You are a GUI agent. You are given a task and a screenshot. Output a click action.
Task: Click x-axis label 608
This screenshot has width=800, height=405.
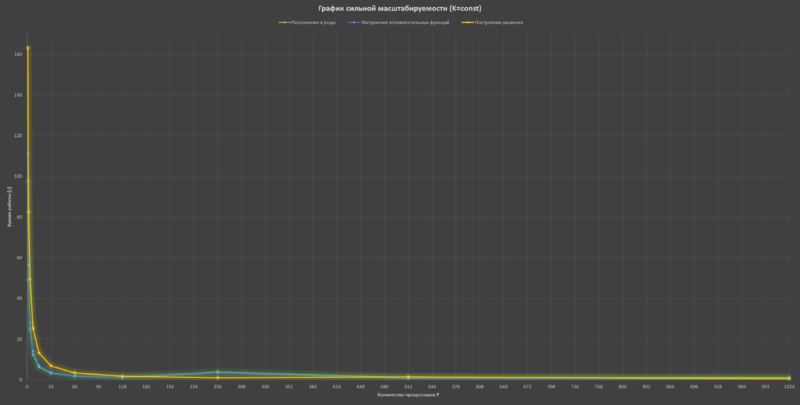pos(480,387)
